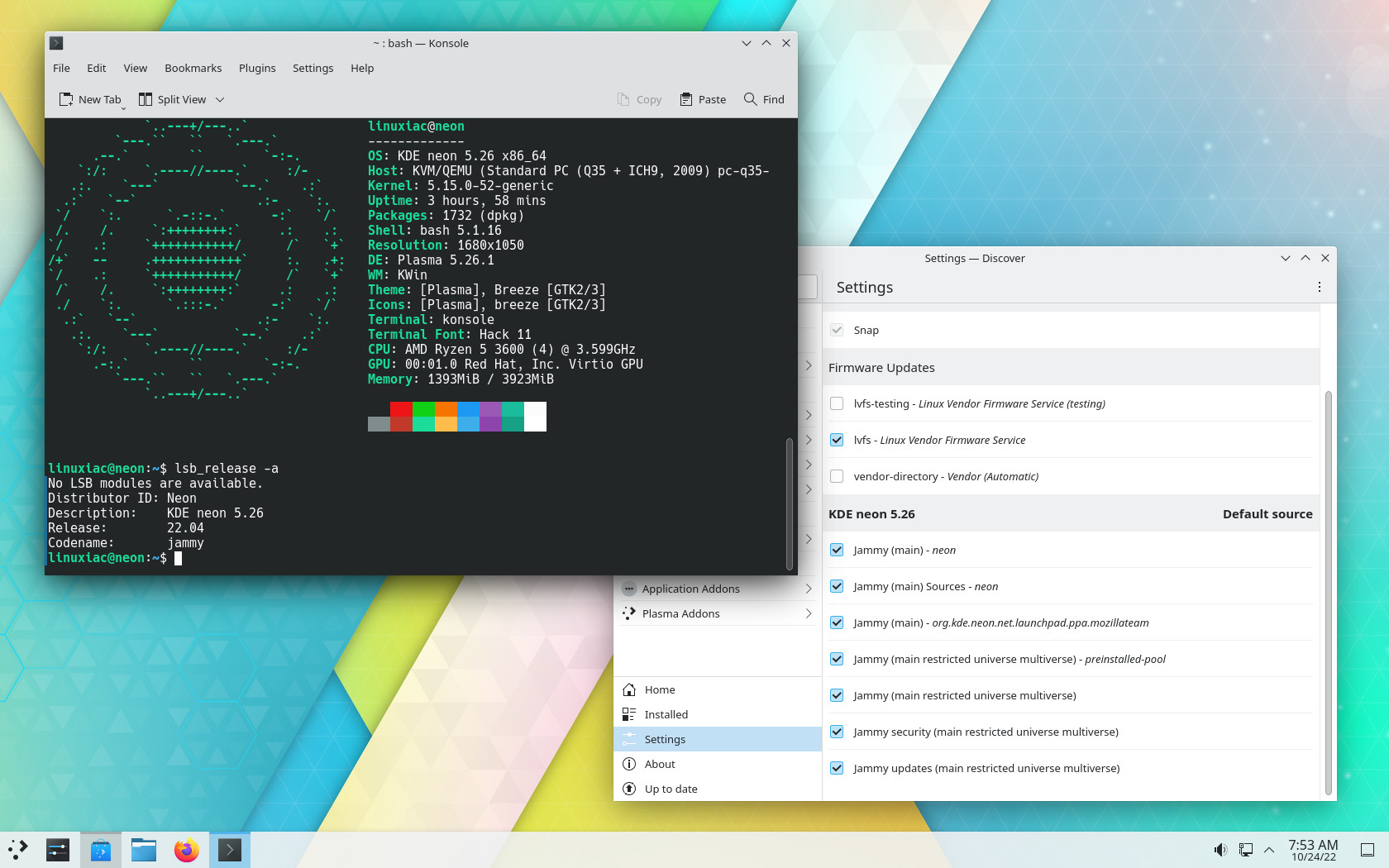Open the Help menu in Konsole
This screenshot has height=868, width=1389.
362,68
